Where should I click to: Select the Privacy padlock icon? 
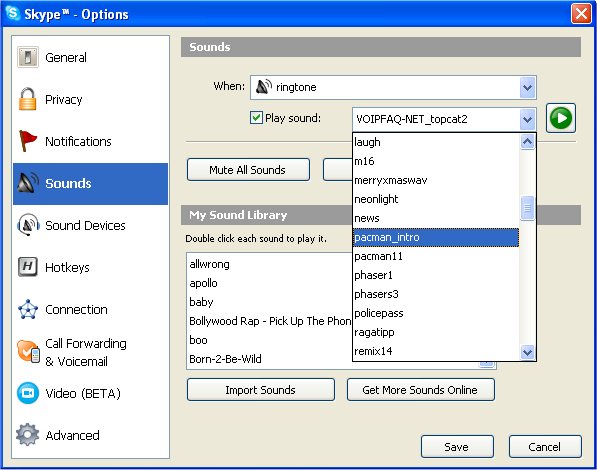(27, 99)
